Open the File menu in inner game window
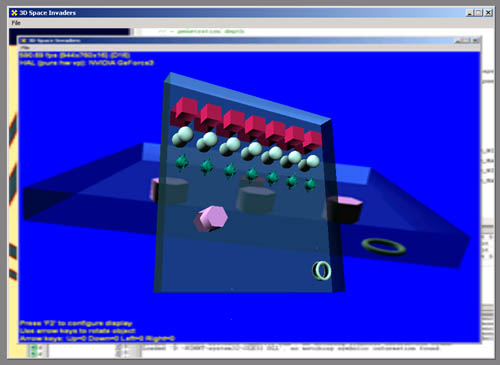The image size is (500, 365). click(25, 48)
